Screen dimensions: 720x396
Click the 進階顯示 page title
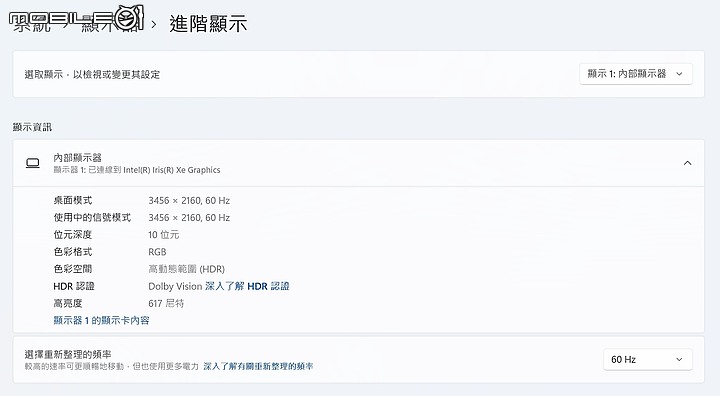point(208,24)
